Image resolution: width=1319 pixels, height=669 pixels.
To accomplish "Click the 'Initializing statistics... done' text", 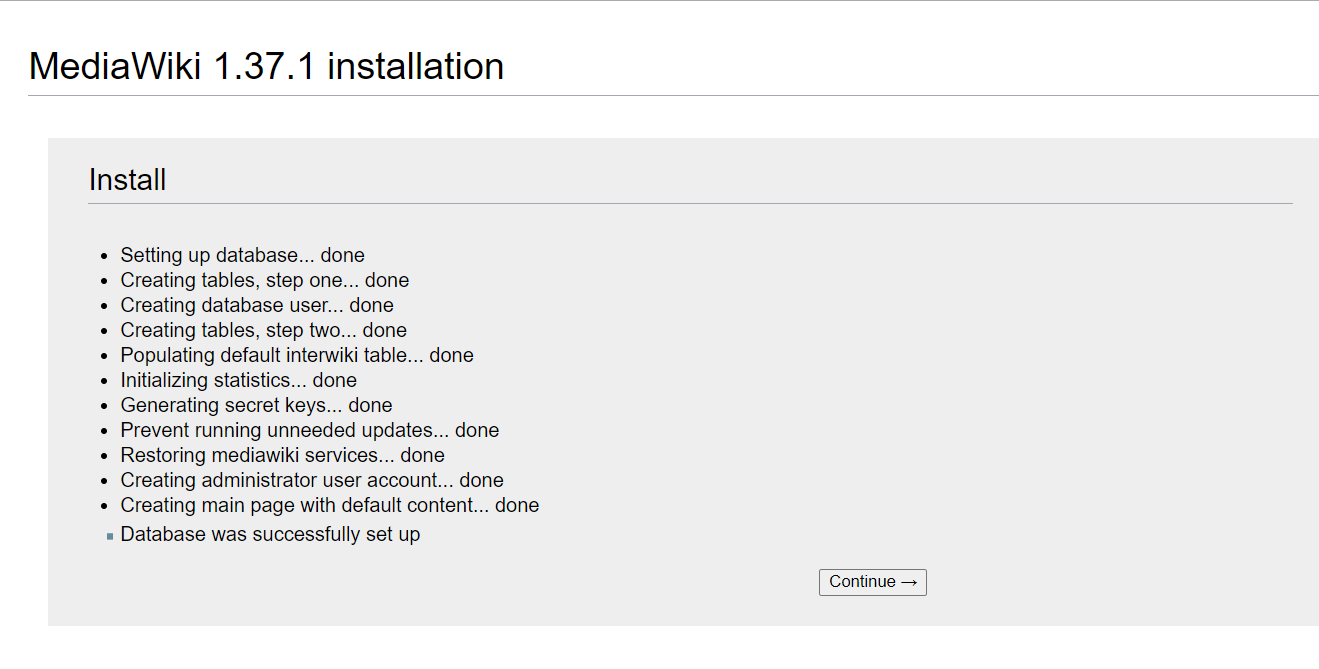I will pos(238,380).
